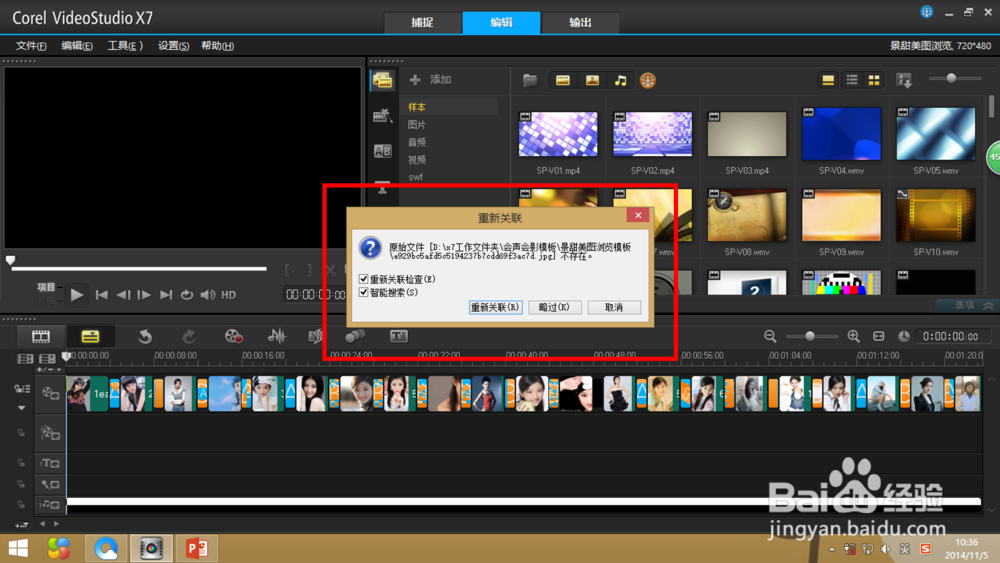Click the 添加 add folder button

click(430, 80)
